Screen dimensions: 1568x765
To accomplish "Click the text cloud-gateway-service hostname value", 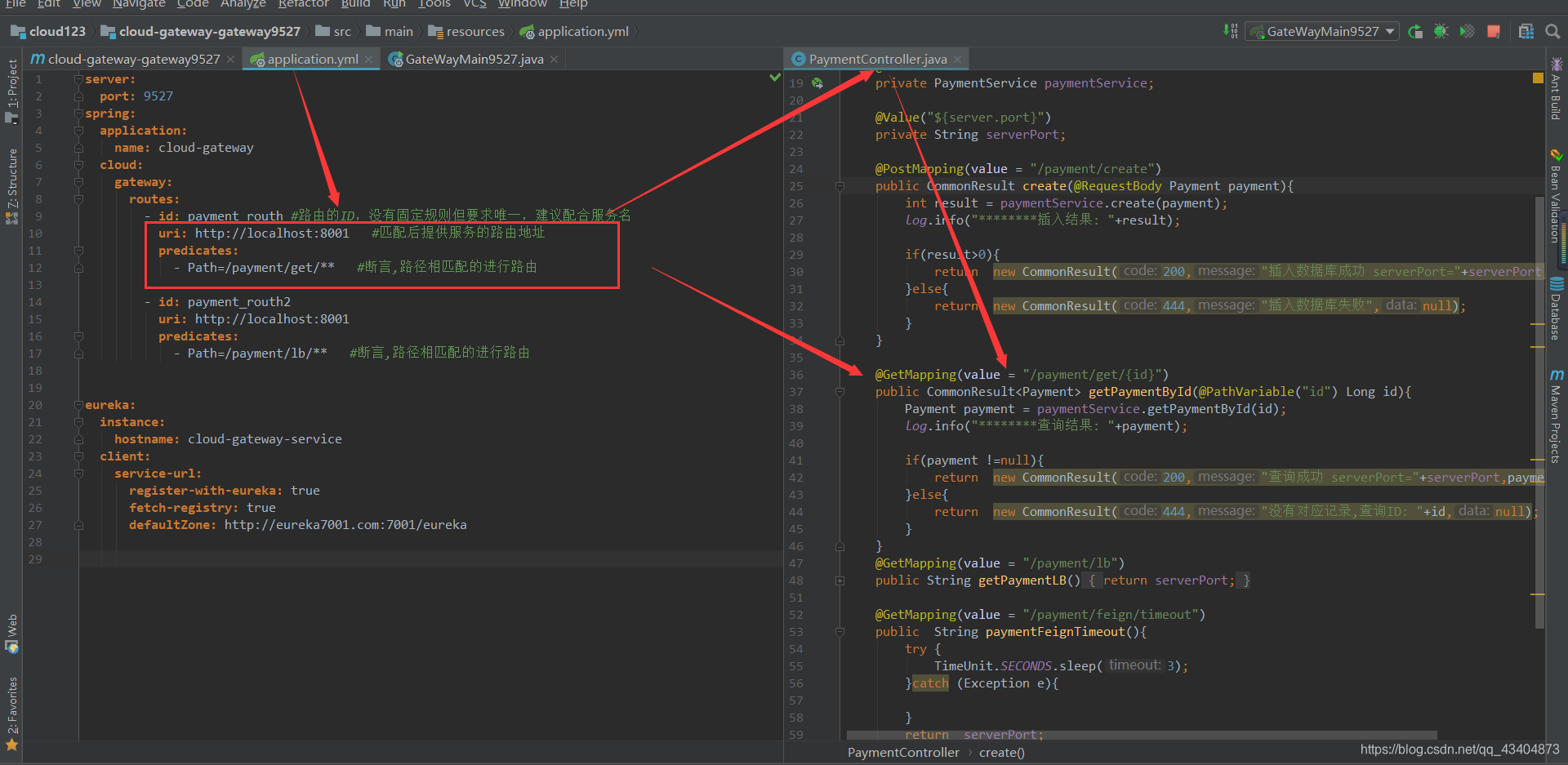I will tap(265, 439).
